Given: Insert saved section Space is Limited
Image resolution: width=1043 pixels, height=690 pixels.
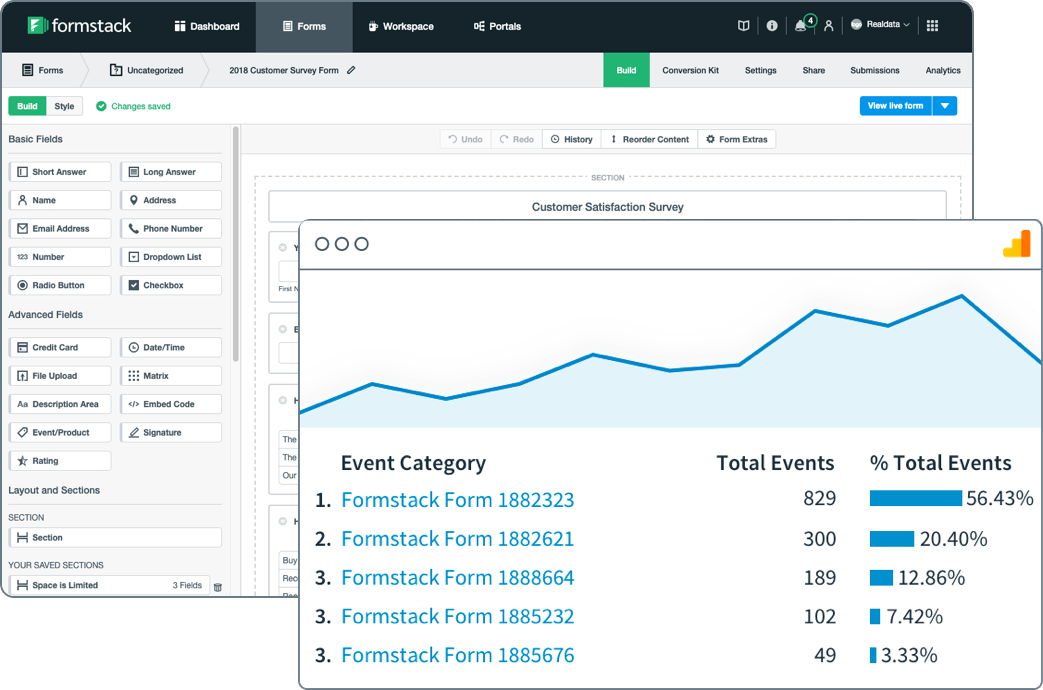Looking at the screenshot, I should 109,586.
